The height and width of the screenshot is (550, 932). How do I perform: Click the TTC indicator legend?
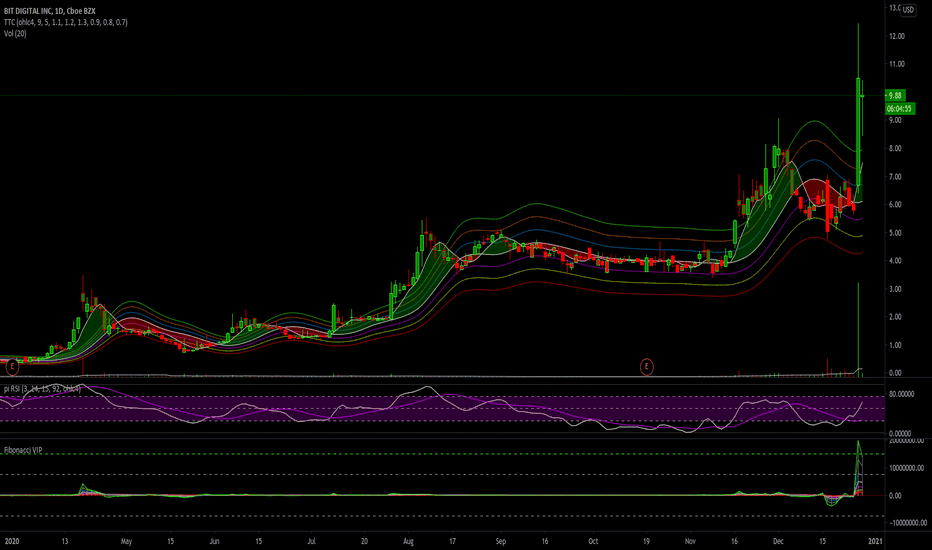tap(65, 22)
